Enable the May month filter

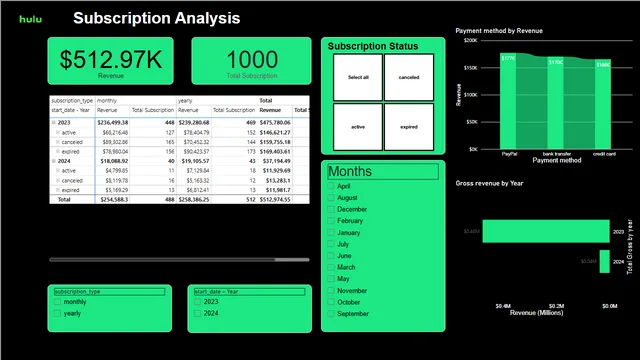(x=331, y=279)
